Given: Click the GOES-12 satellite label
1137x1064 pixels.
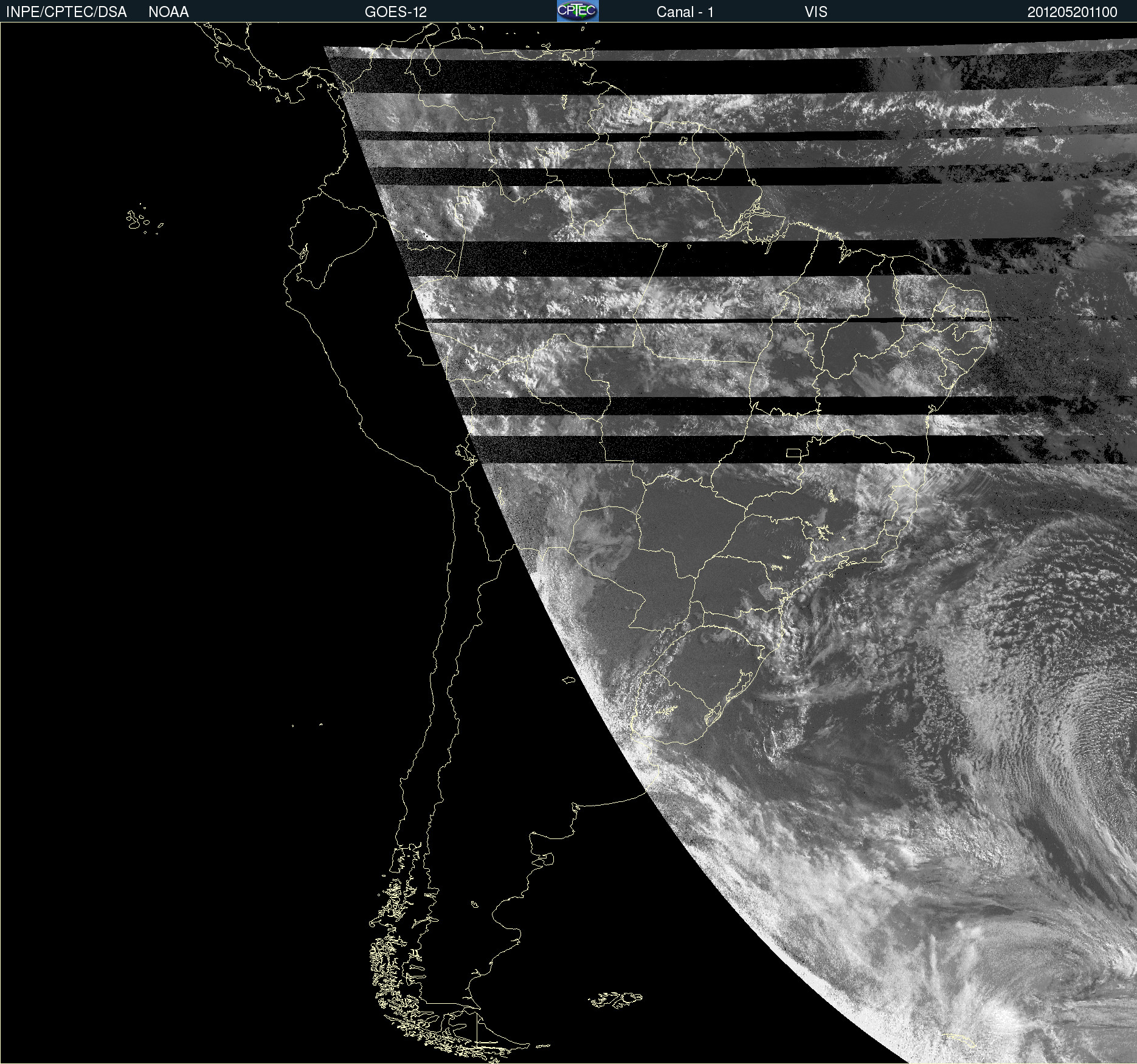Looking at the screenshot, I should click(395, 12).
